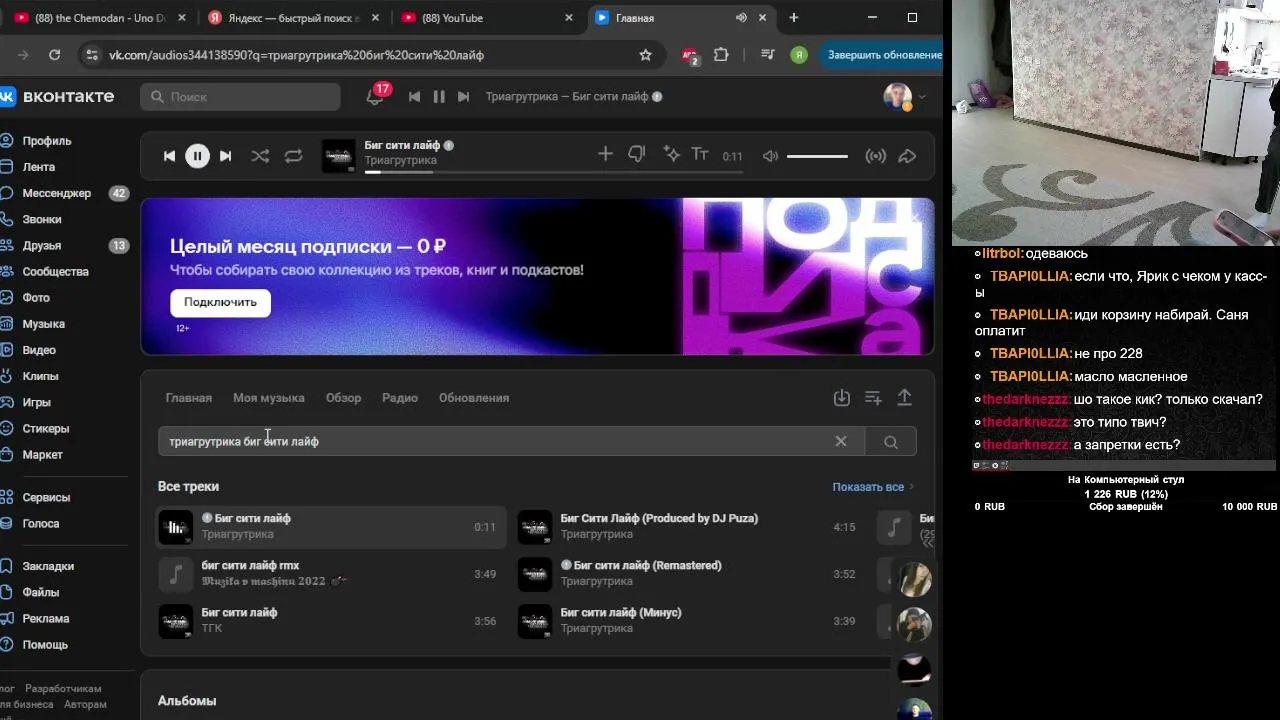
Task: Skip to next track in audio player bar
Action: pos(226,156)
